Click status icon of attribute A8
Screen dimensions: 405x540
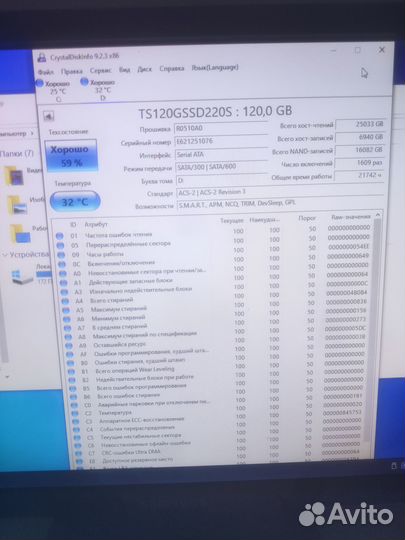(x=69, y=337)
